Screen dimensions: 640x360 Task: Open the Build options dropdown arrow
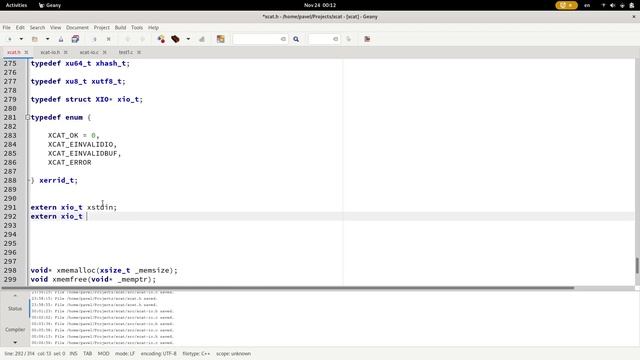(x=188, y=39)
